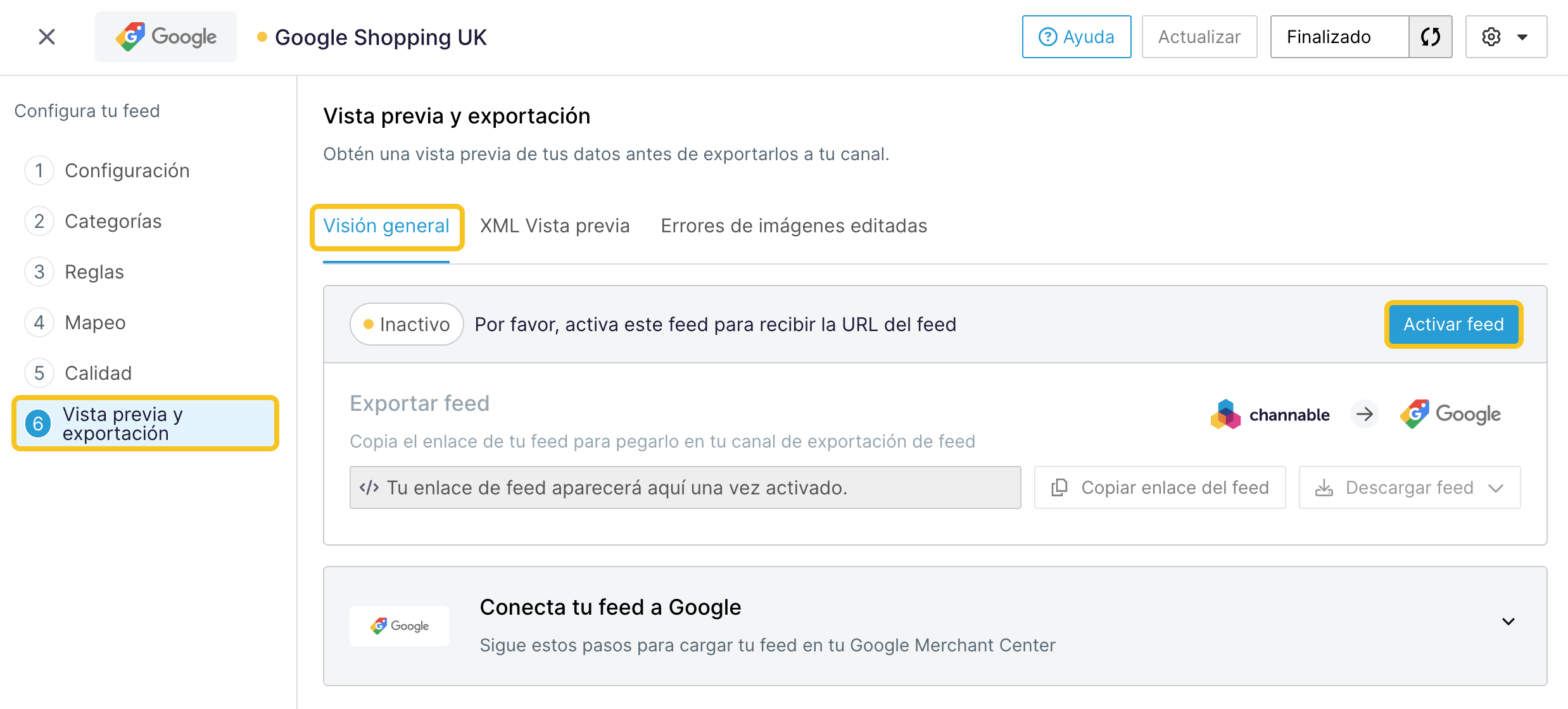1568x709 pixels.
Task: Close the feed editor with X icon
Action: [47, 37]
